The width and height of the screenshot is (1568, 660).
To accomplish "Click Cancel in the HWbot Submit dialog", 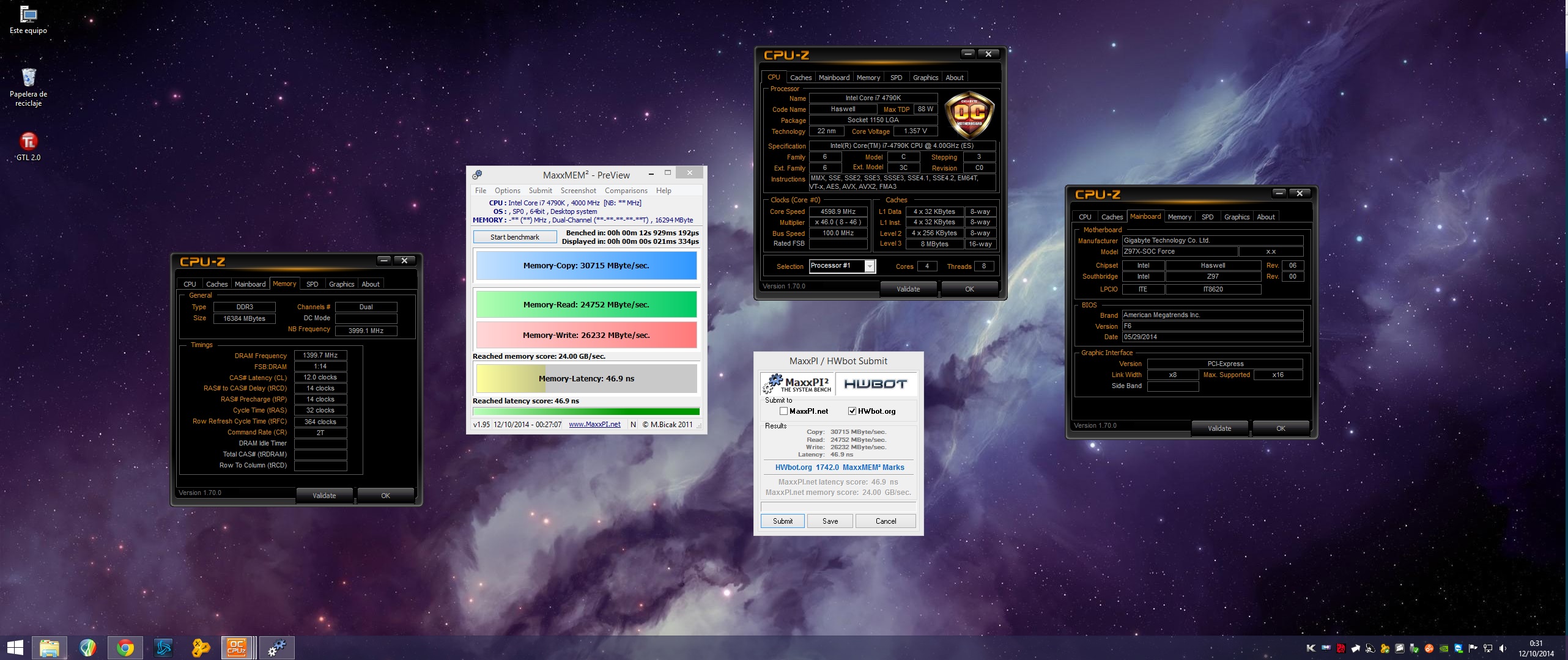I will pos(886,521).
